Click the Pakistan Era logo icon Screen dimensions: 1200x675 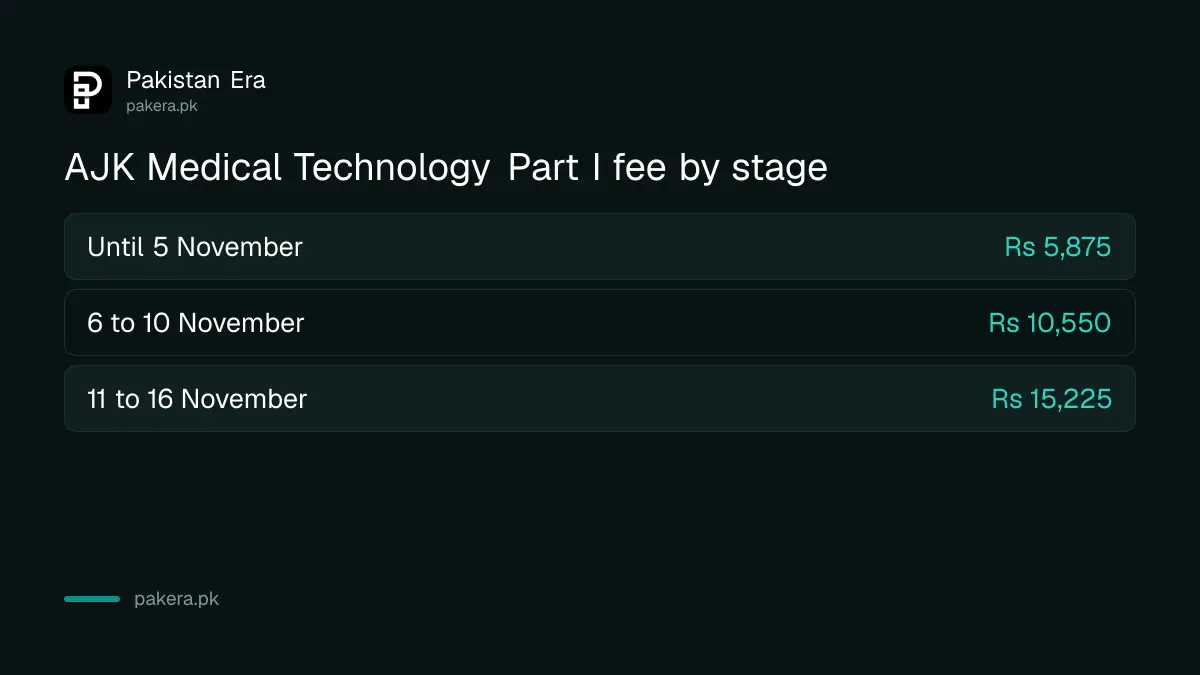tap(88, 90)
